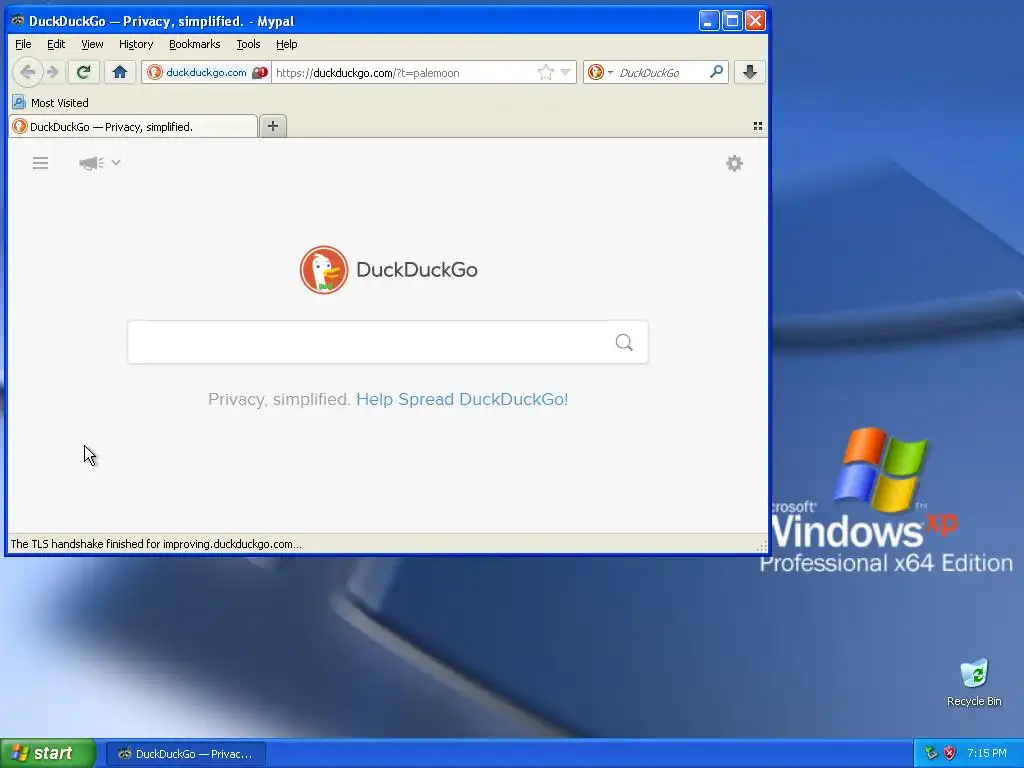Select the DuckDuckGo — Privacy, simplified tab
Image resolution: width=1024 pixels, height=768 pixels.
pyautogui.click(x=133, y=127)
